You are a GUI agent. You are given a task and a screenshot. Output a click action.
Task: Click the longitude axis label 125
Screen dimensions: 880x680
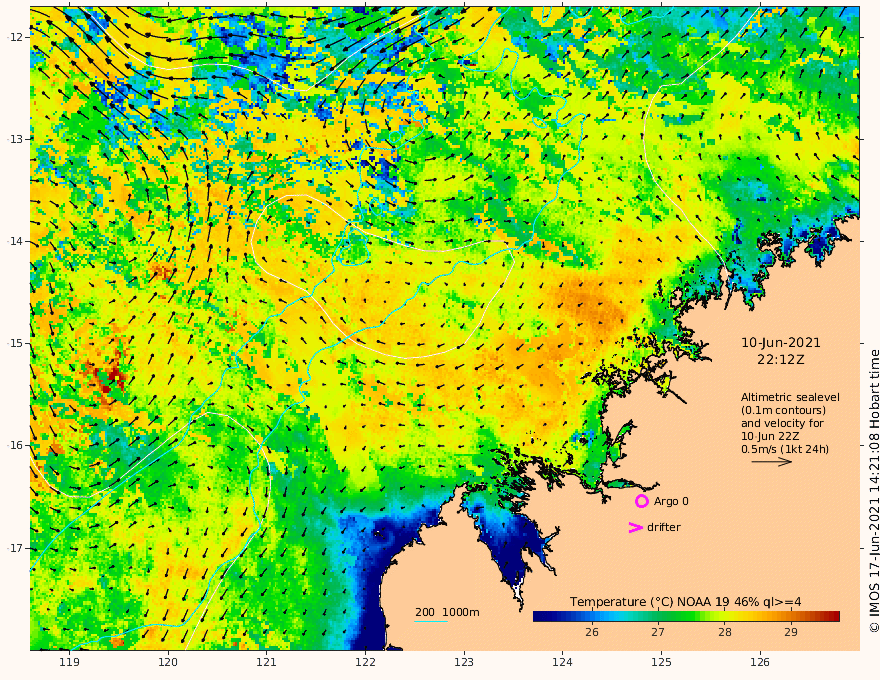662,663
